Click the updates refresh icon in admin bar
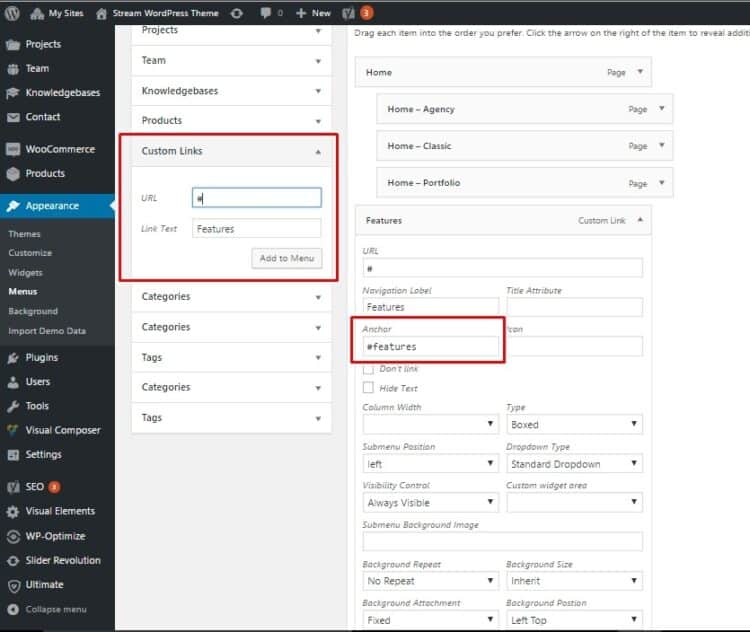Screen dimensions: 750x632 coord(236,13)
